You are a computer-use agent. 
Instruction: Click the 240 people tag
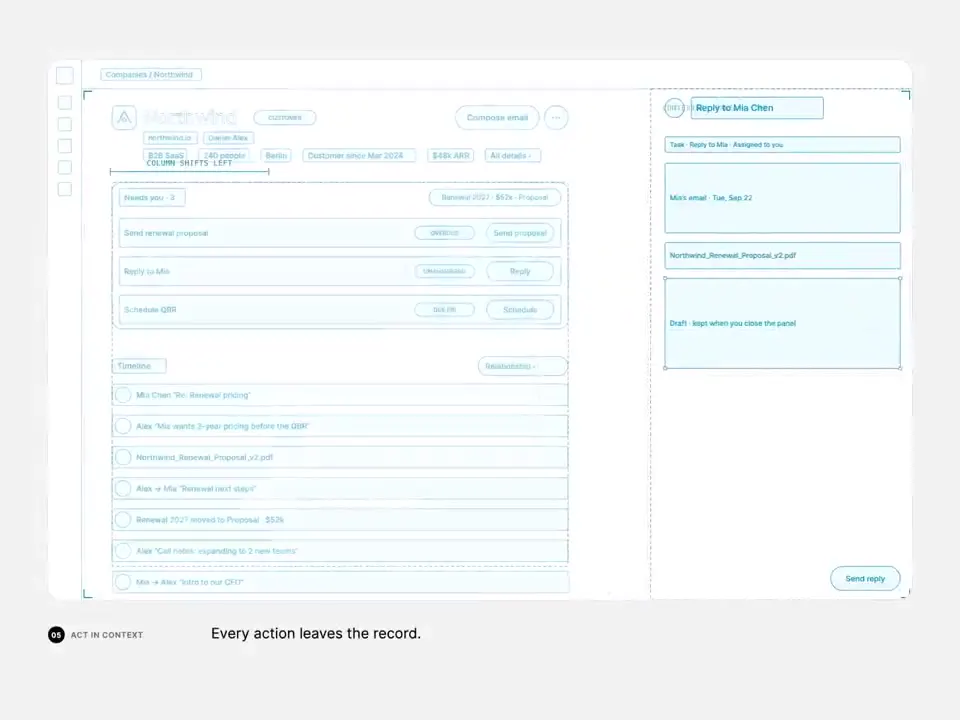point(225,156)
